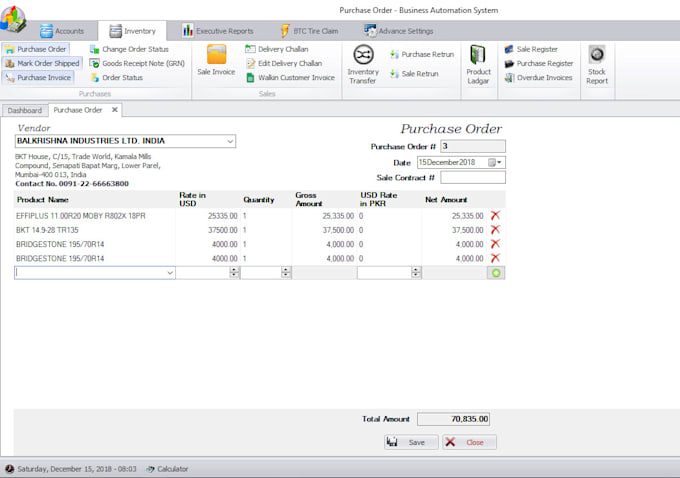Adjust the Quantity spinner in new row
Screen dimensions: 680x478
286,272
